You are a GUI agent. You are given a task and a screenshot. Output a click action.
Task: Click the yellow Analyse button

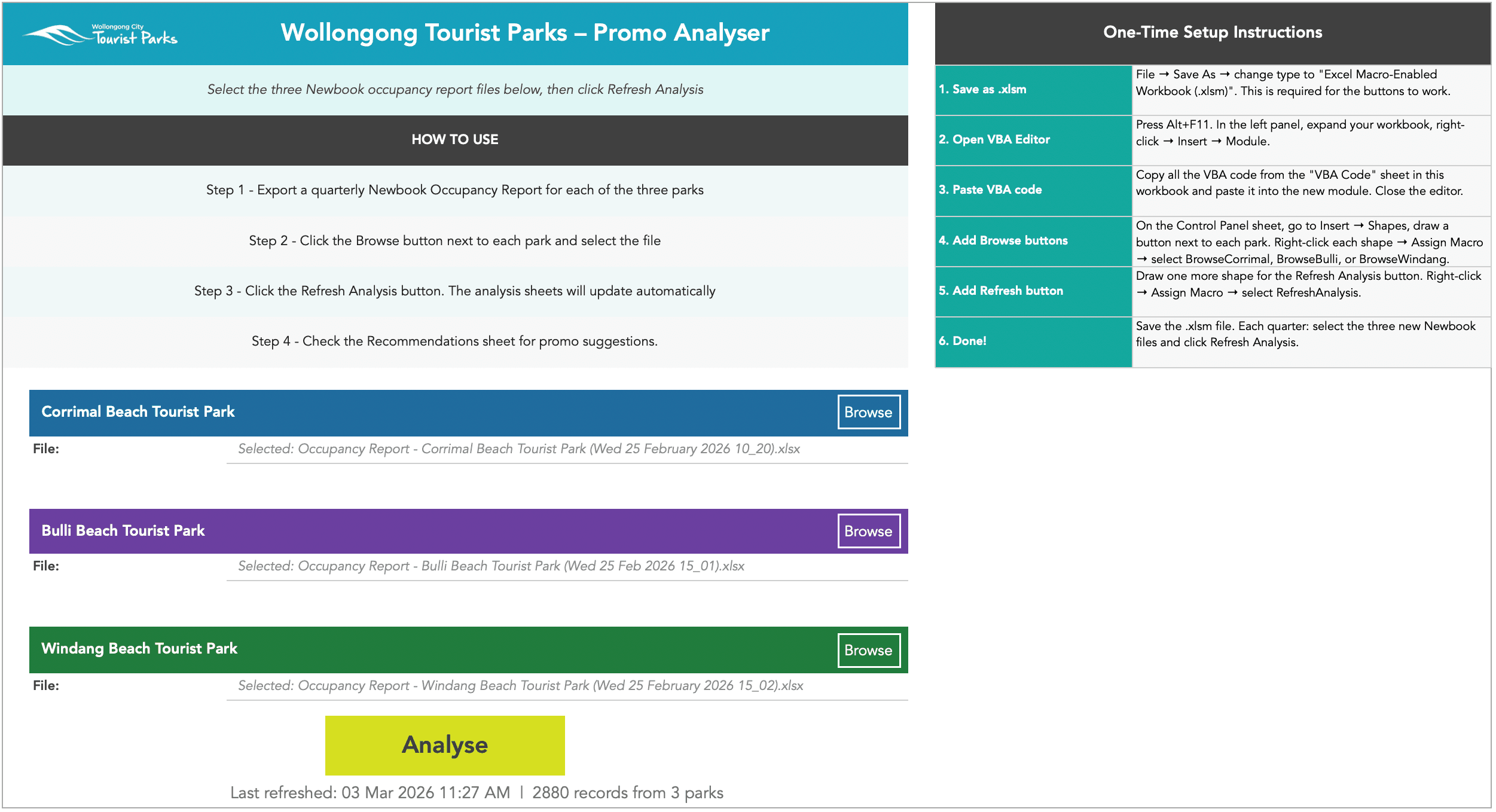tap(444, 745)
